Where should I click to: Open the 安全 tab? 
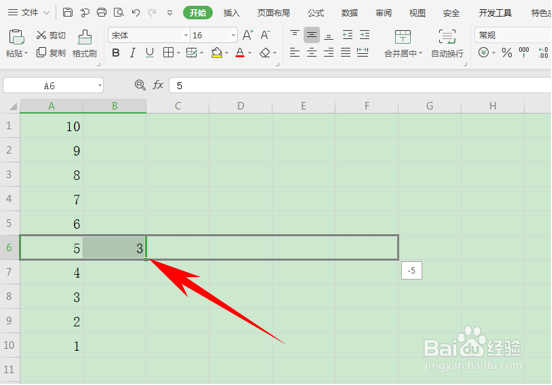[451, 13]
